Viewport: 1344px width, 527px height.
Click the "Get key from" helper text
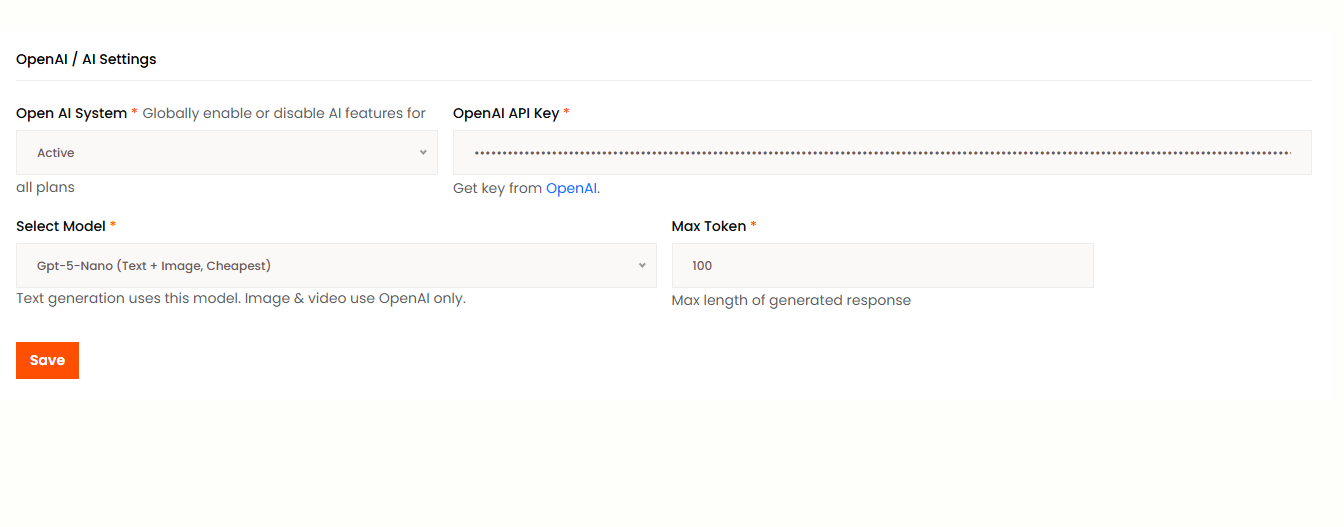click(497, 188)
